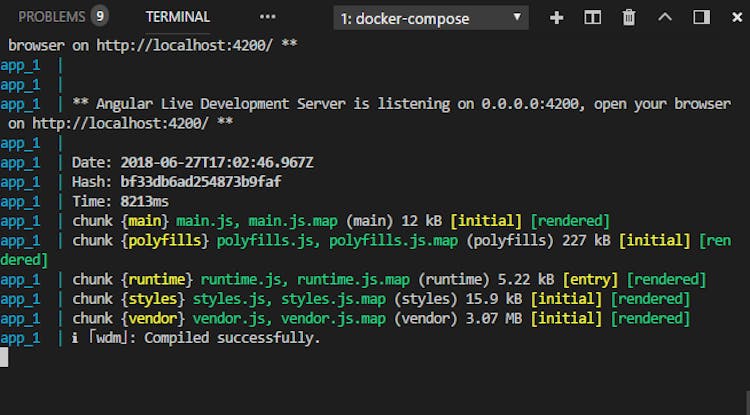Open the three-dot panel overflow menu
The height and width of the screenshot is (415, 750).
point(267,17)
